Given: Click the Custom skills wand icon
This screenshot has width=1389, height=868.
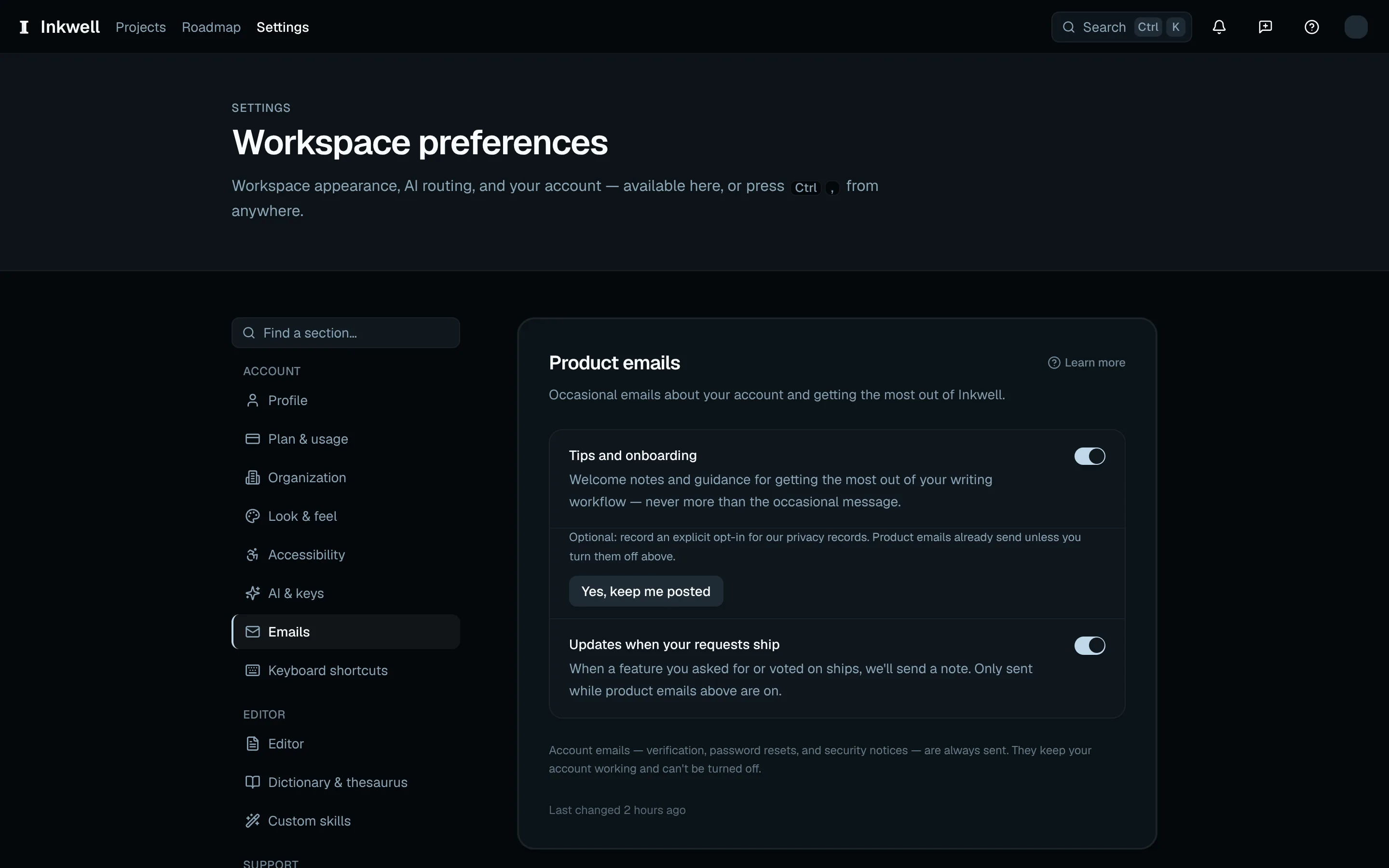Looking at the screenshot, I should point(253,821).
